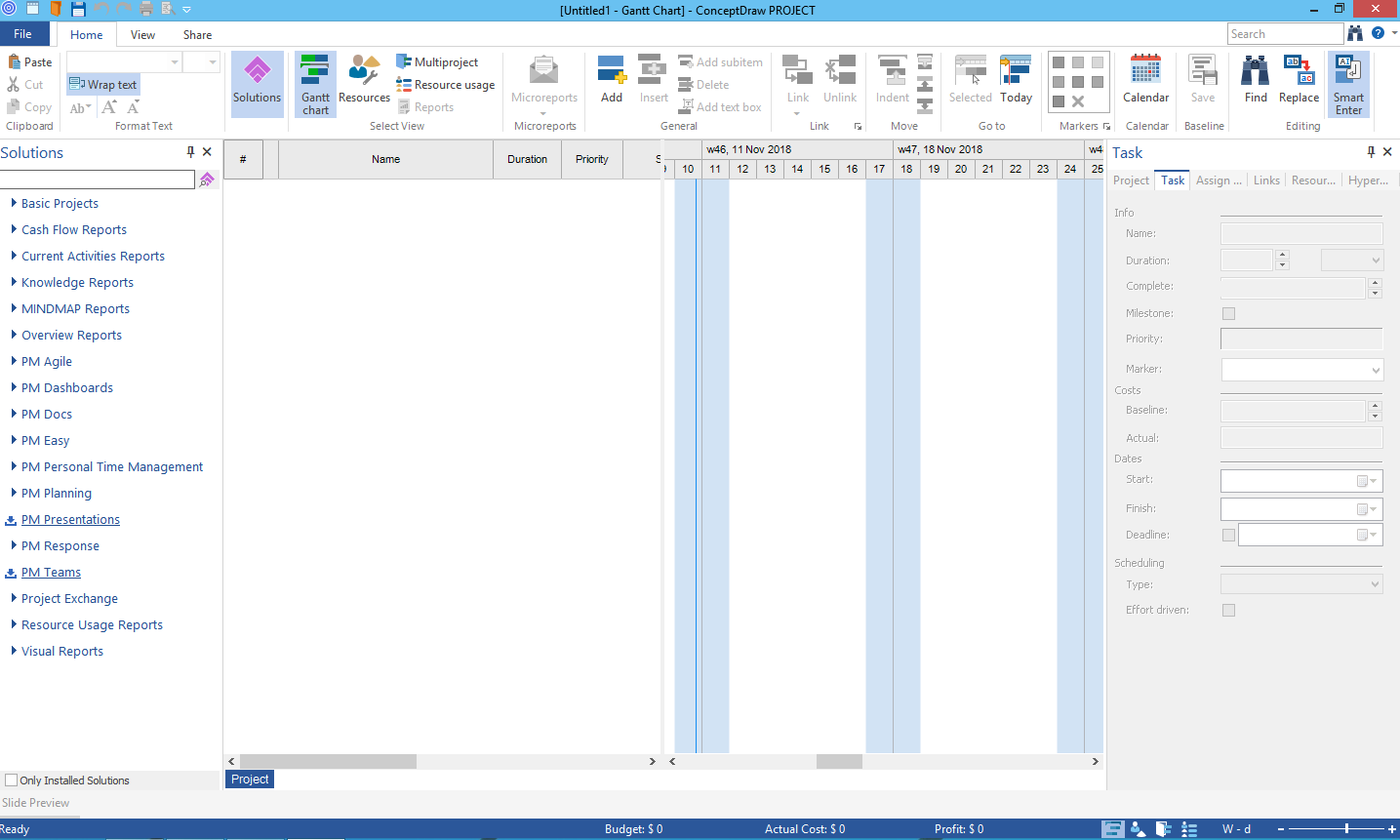The height and width of the screenshot is (840, 1400).
Task: Click the Indent icon
Action: tap(893, 70)
